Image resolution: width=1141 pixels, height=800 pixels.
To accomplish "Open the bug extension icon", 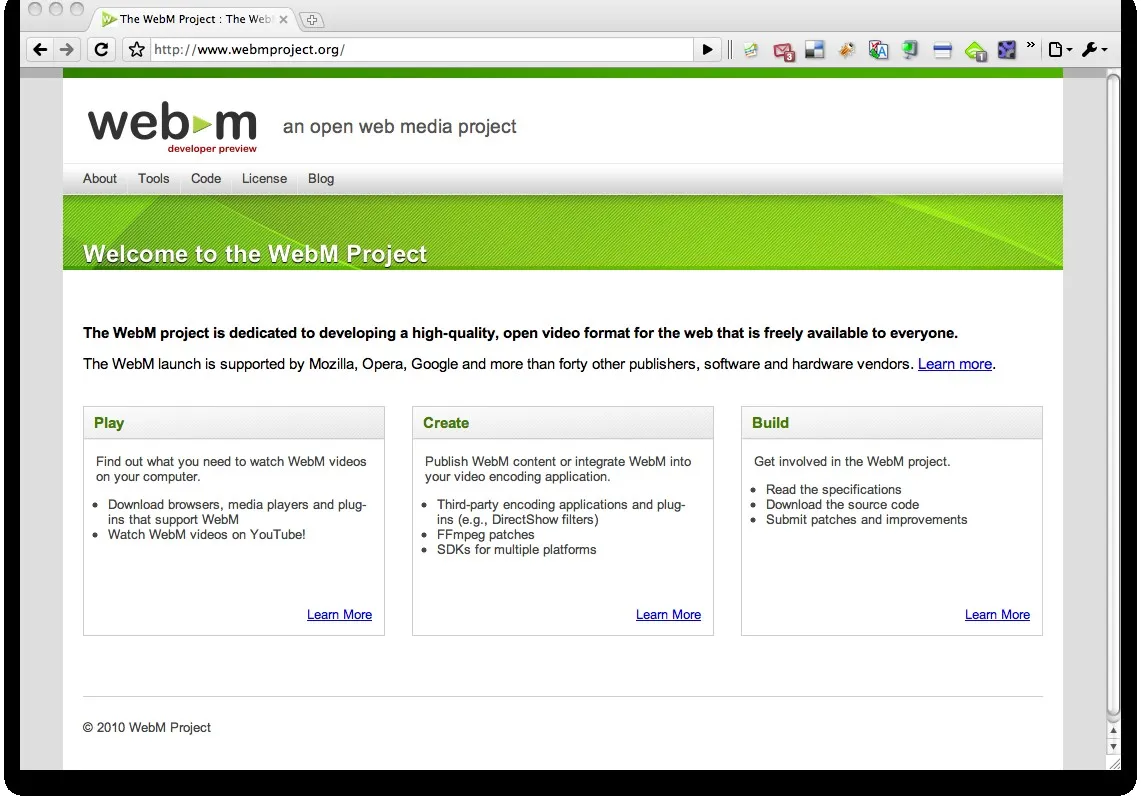I will pos(846,49).
